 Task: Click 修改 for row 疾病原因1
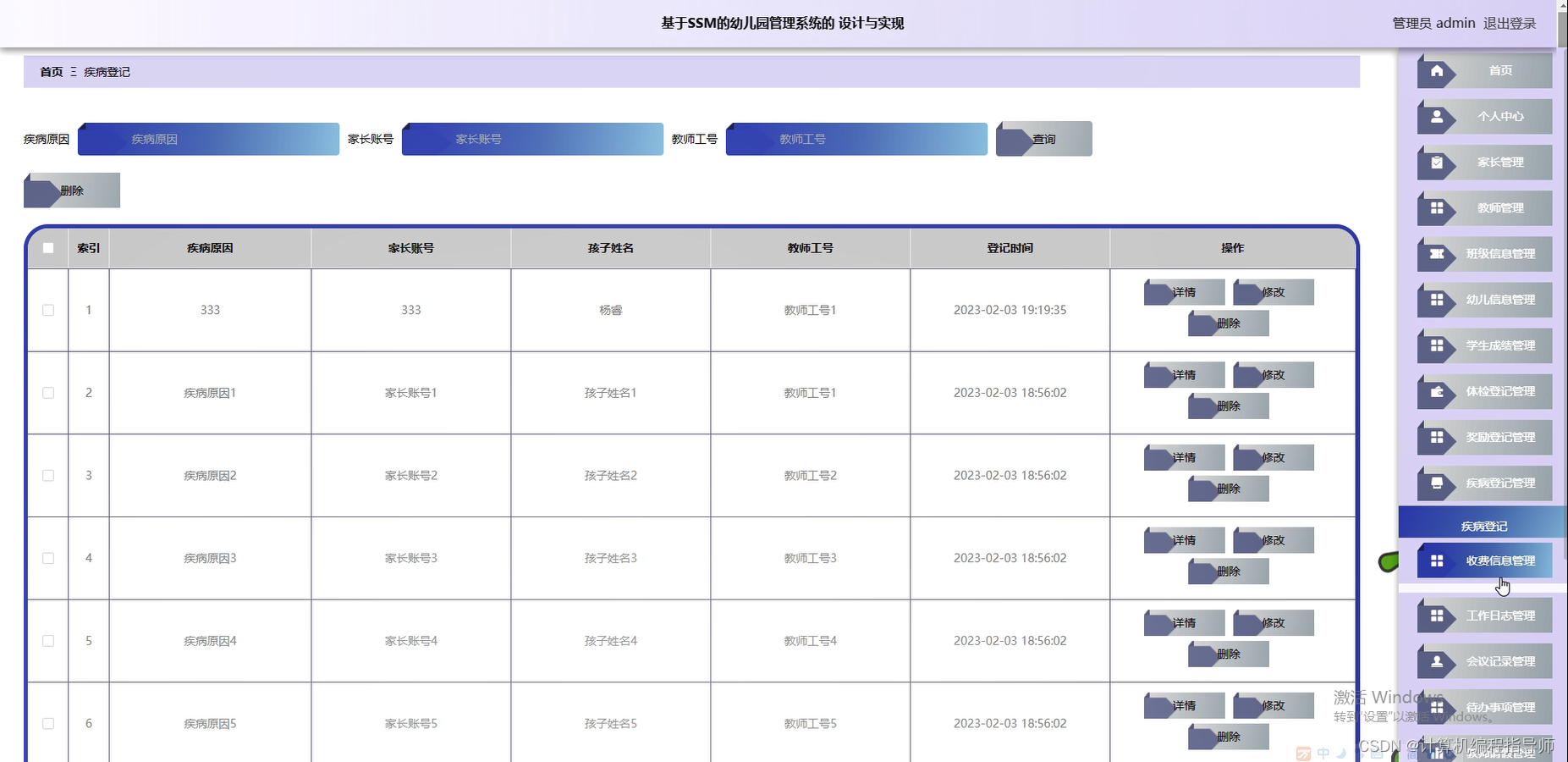(x=1274, y=375)
